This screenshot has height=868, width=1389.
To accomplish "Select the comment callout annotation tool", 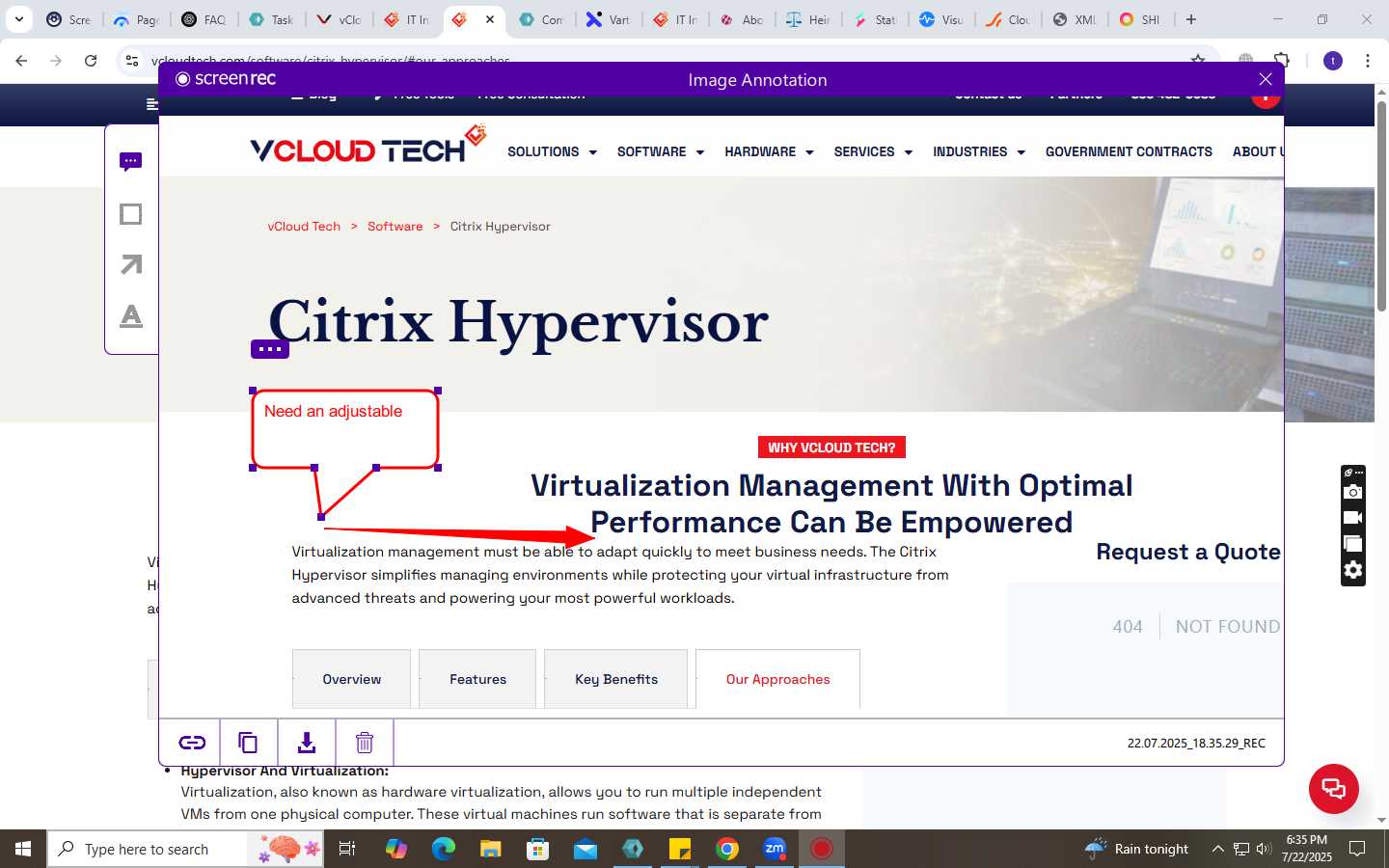I will [x=131, y=161].
